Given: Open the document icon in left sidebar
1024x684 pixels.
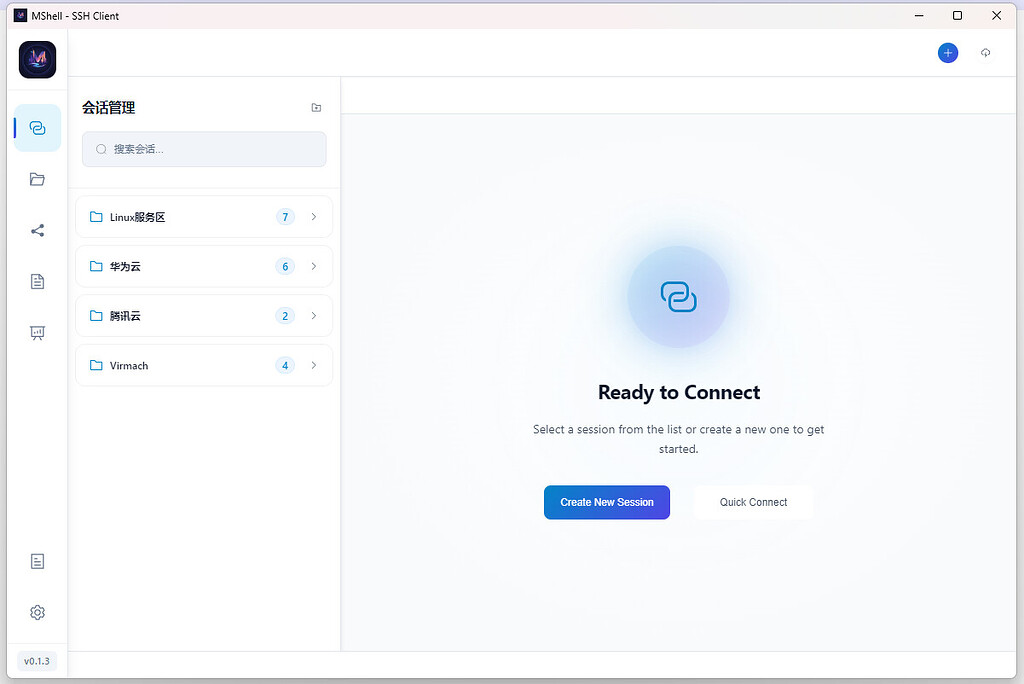Looking at the screenshot, I should pos(37,282).
